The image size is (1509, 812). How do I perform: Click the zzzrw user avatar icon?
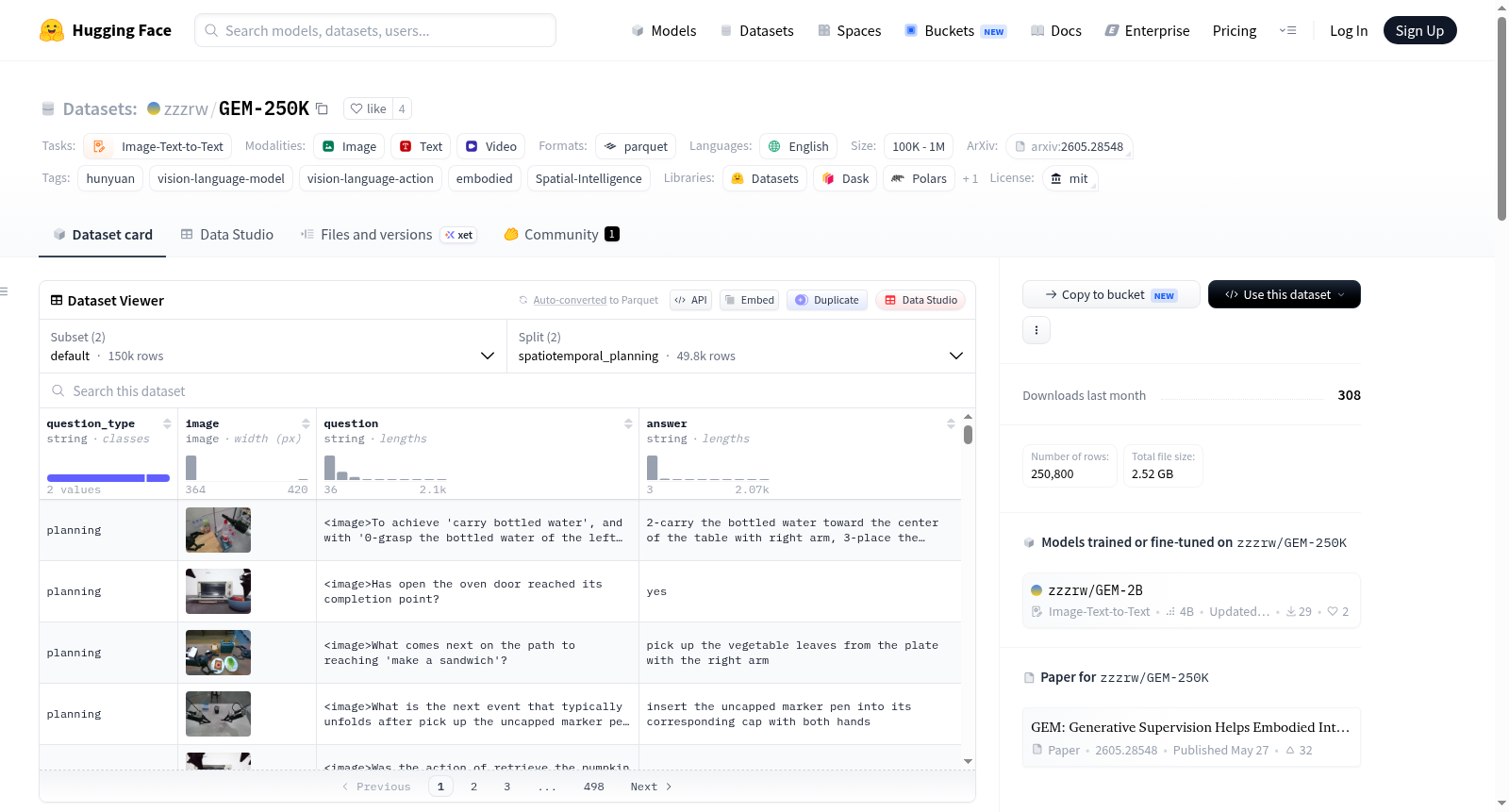[x=154, y=108]
